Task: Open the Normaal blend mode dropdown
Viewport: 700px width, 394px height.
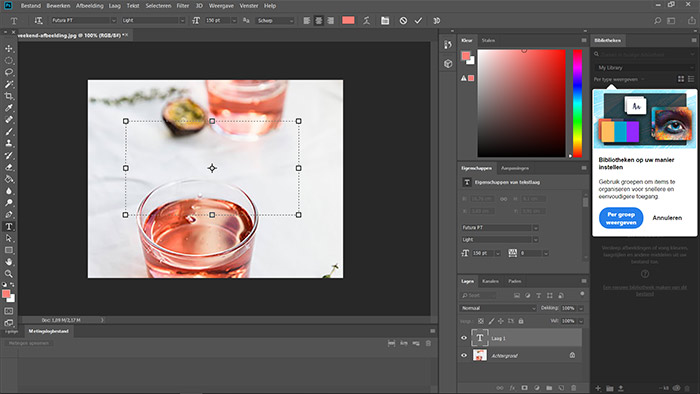Action: pos(498,308)
